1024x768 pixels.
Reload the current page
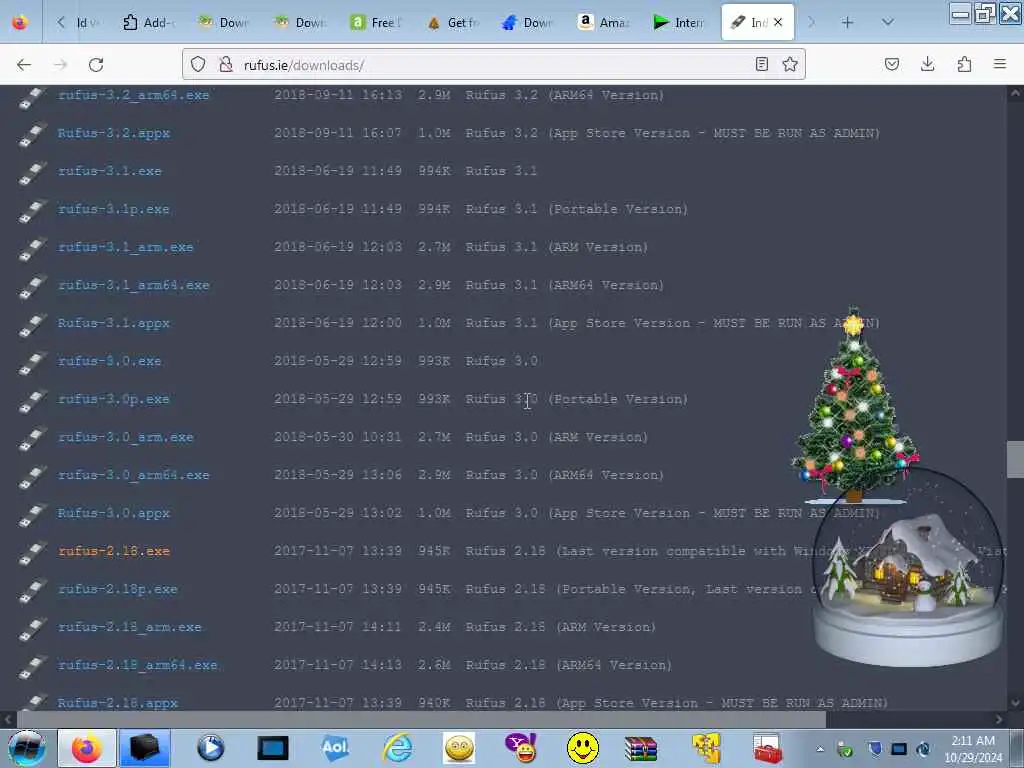click(96, 65)
